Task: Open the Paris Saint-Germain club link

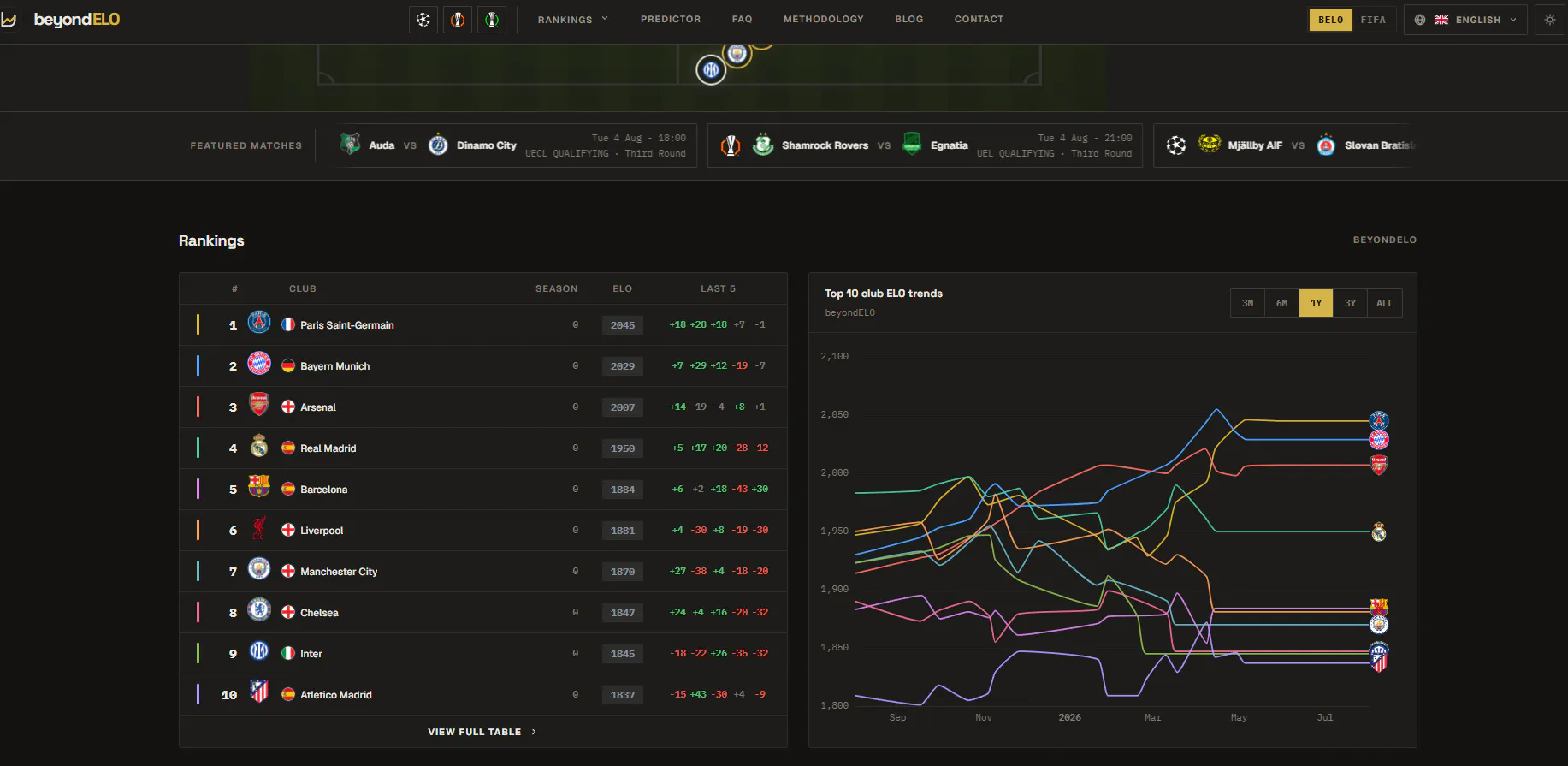Action: 347,325
